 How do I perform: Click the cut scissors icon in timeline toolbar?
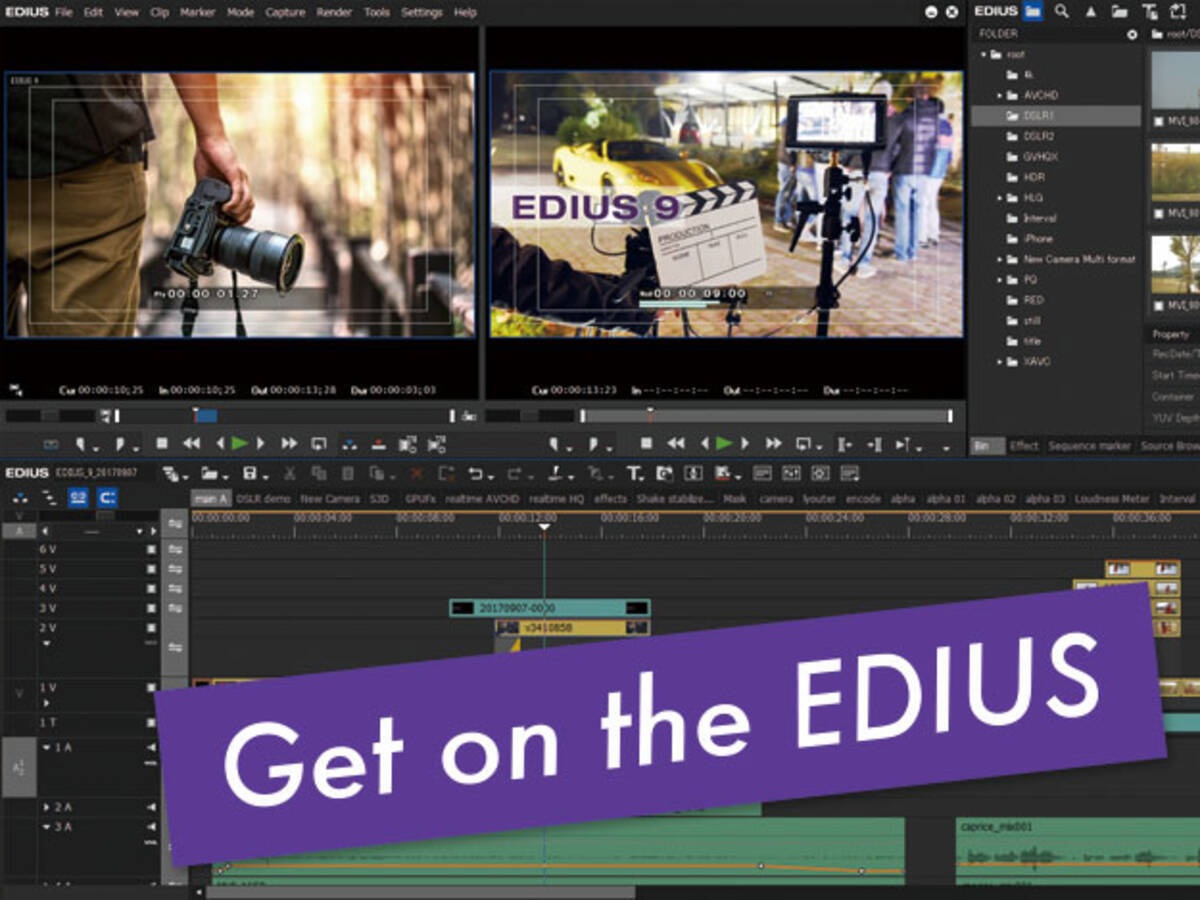[290, 473]
